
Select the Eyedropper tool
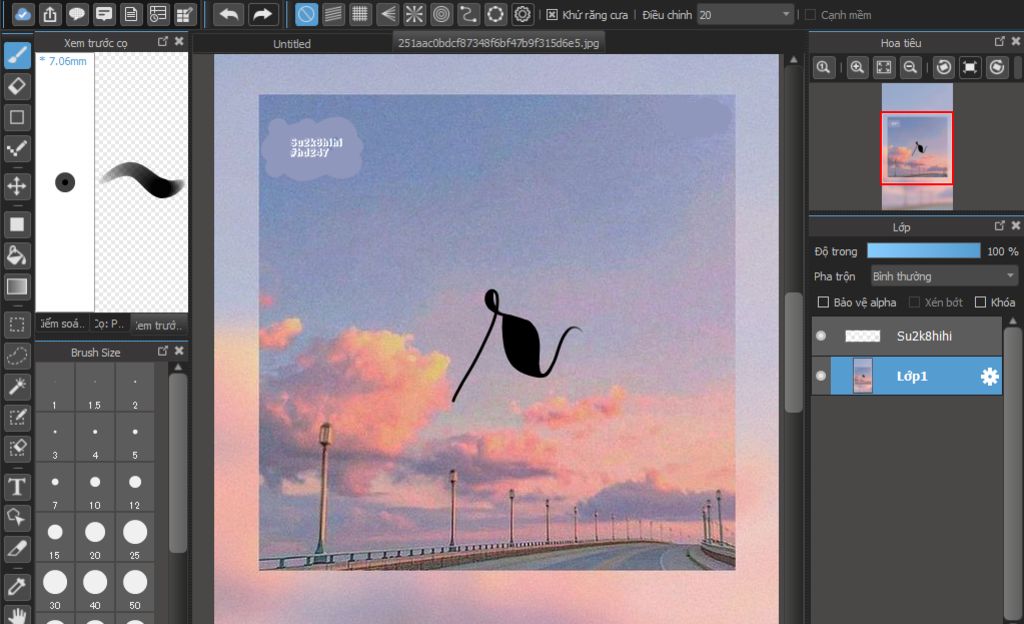pyautogui.click(x=17, y=587)
